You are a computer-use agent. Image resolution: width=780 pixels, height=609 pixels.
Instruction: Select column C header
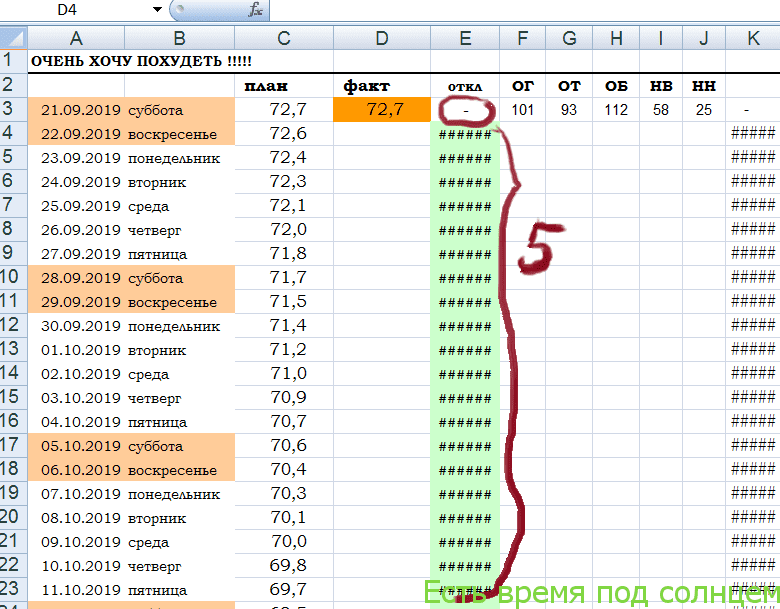coord(284,38)
